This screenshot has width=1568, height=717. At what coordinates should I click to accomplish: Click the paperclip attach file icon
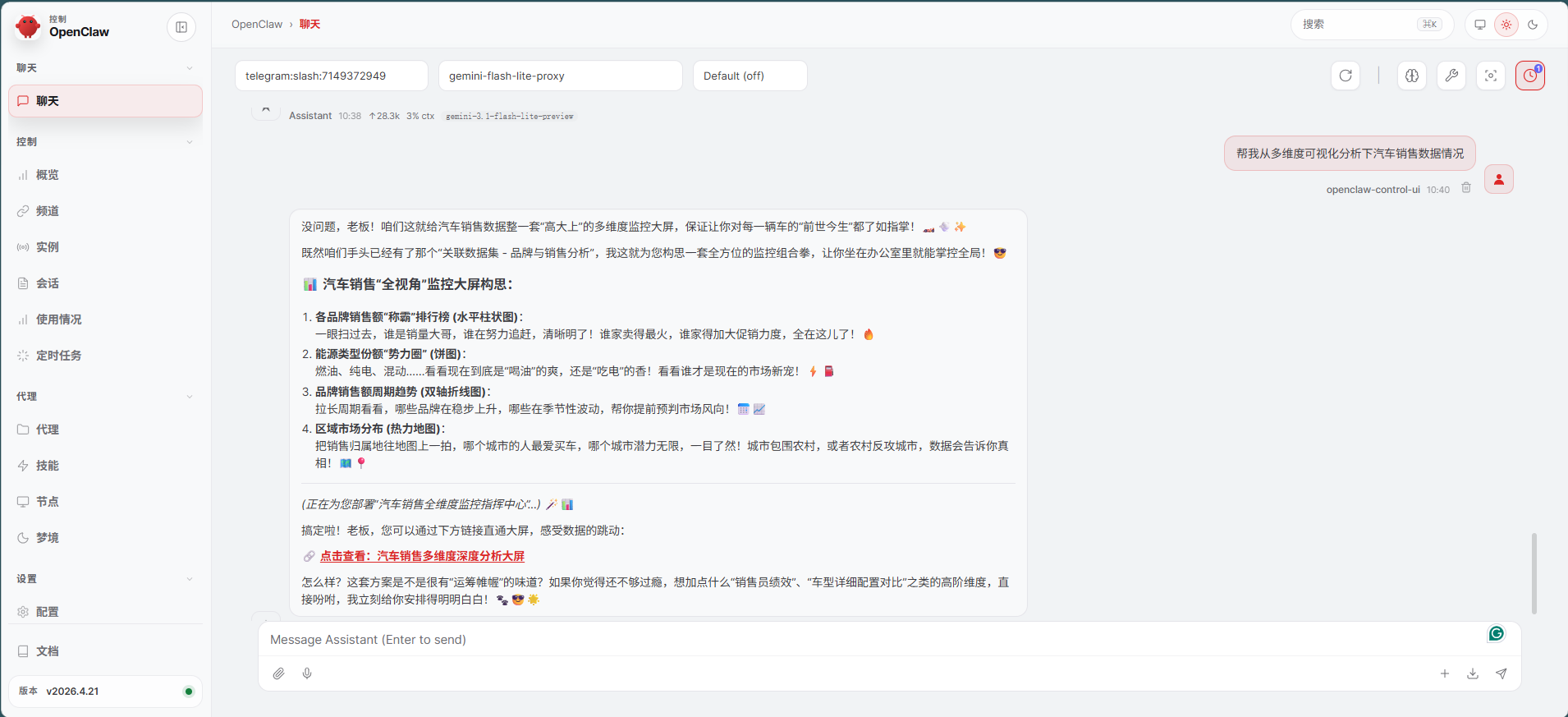(x=279, y=673)
